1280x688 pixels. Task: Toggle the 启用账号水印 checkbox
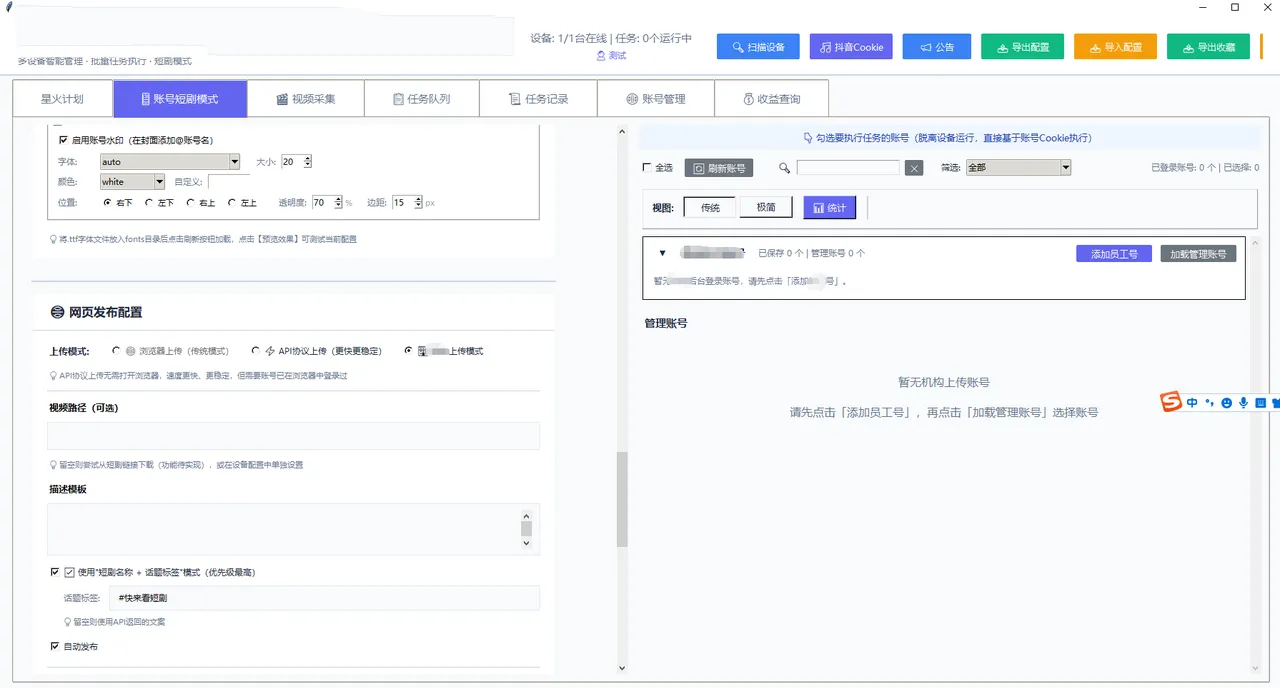coord(64,140)
